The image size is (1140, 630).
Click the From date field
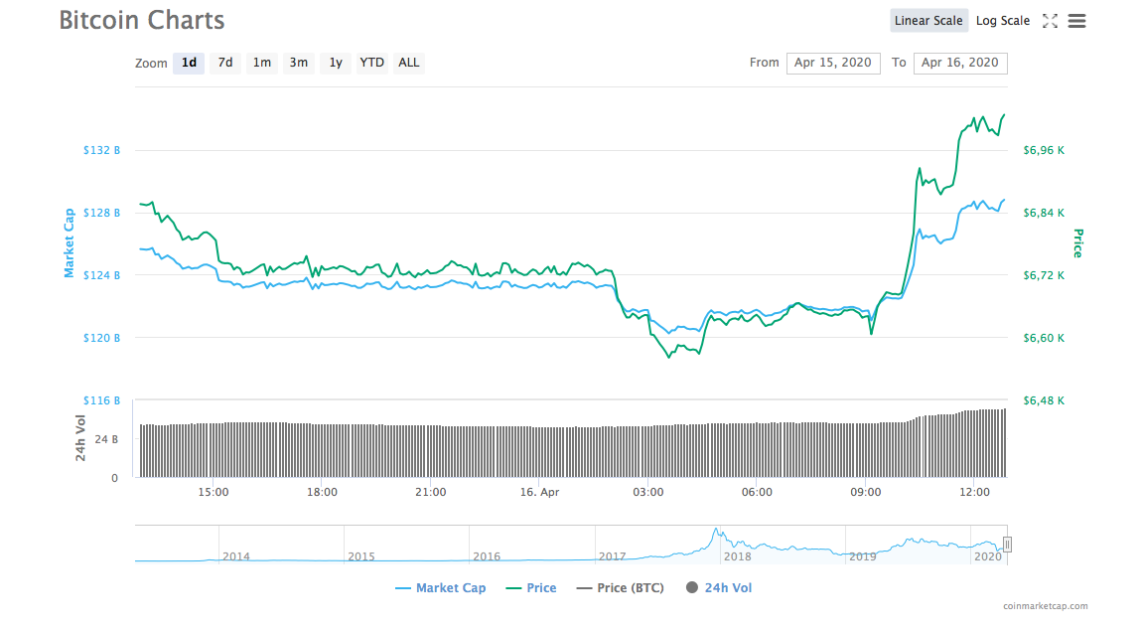click(833, 63)
